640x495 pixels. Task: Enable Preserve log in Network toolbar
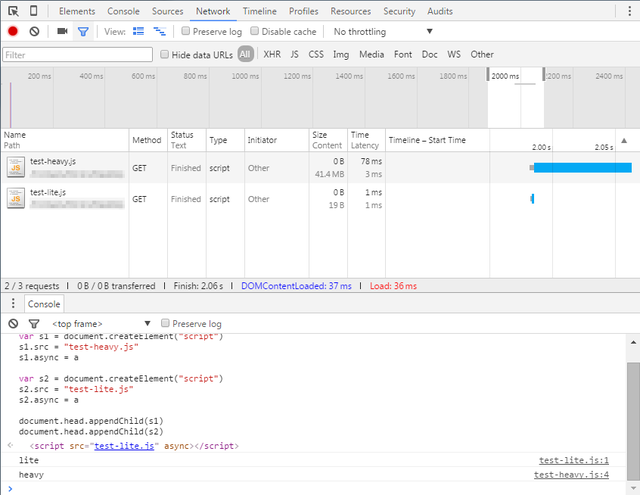tap(186, 31)
